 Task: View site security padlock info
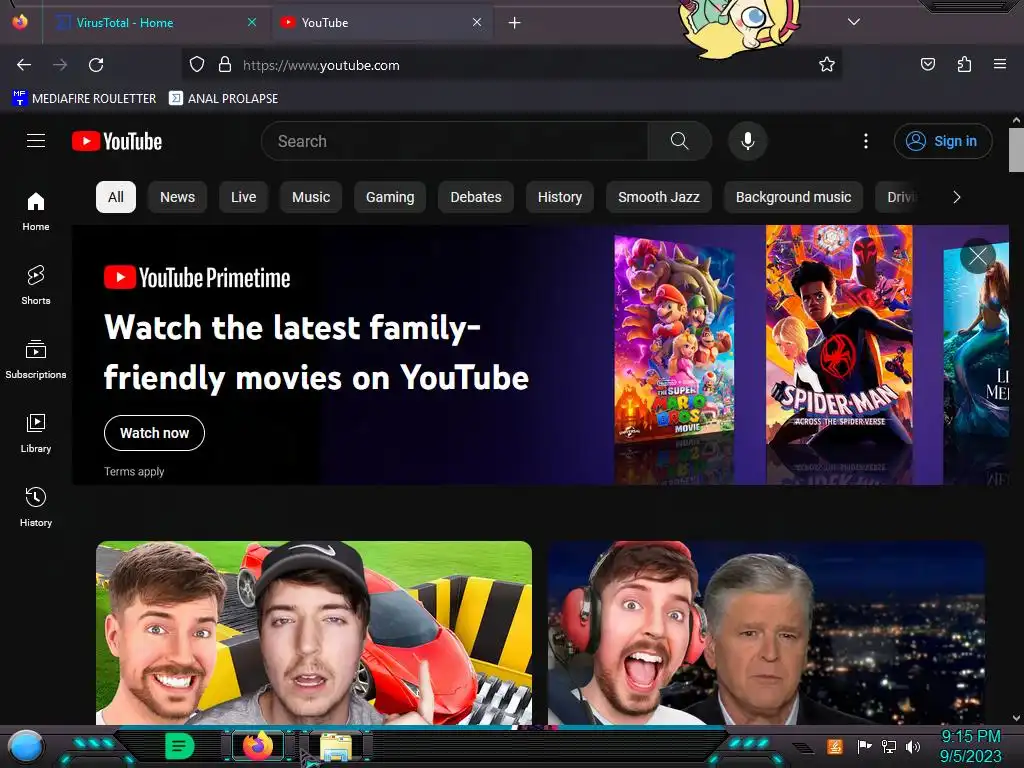pyautogui.click(x=225, y=65)
